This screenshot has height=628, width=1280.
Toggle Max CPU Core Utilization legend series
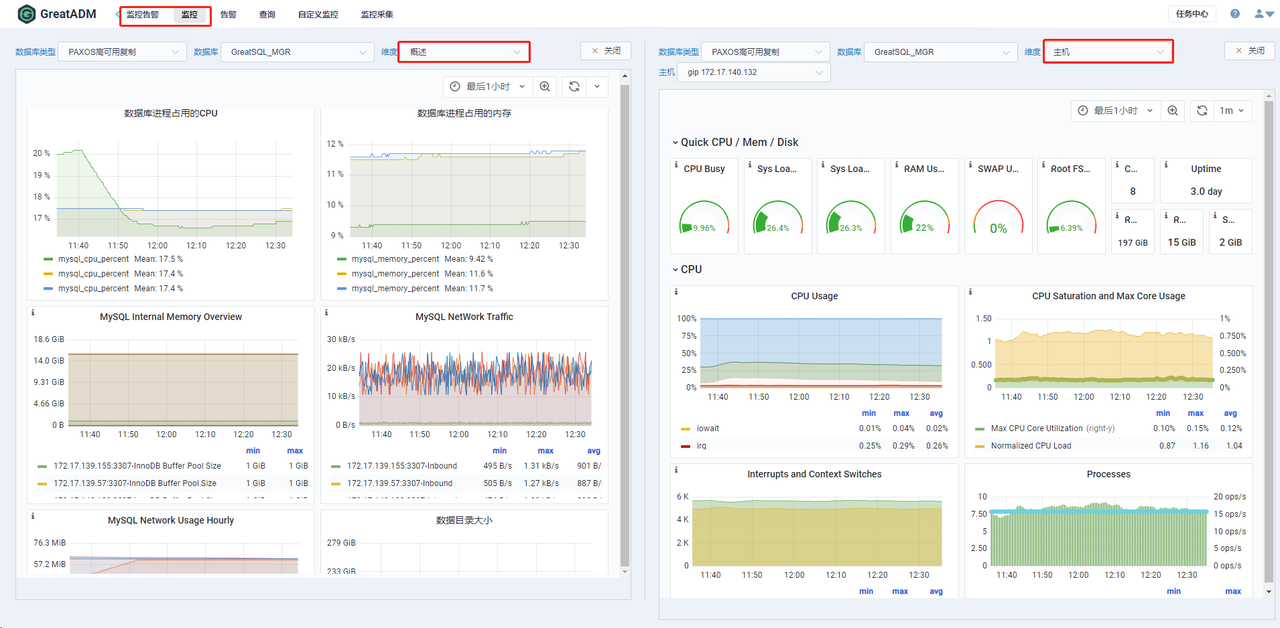[1038, 428]
